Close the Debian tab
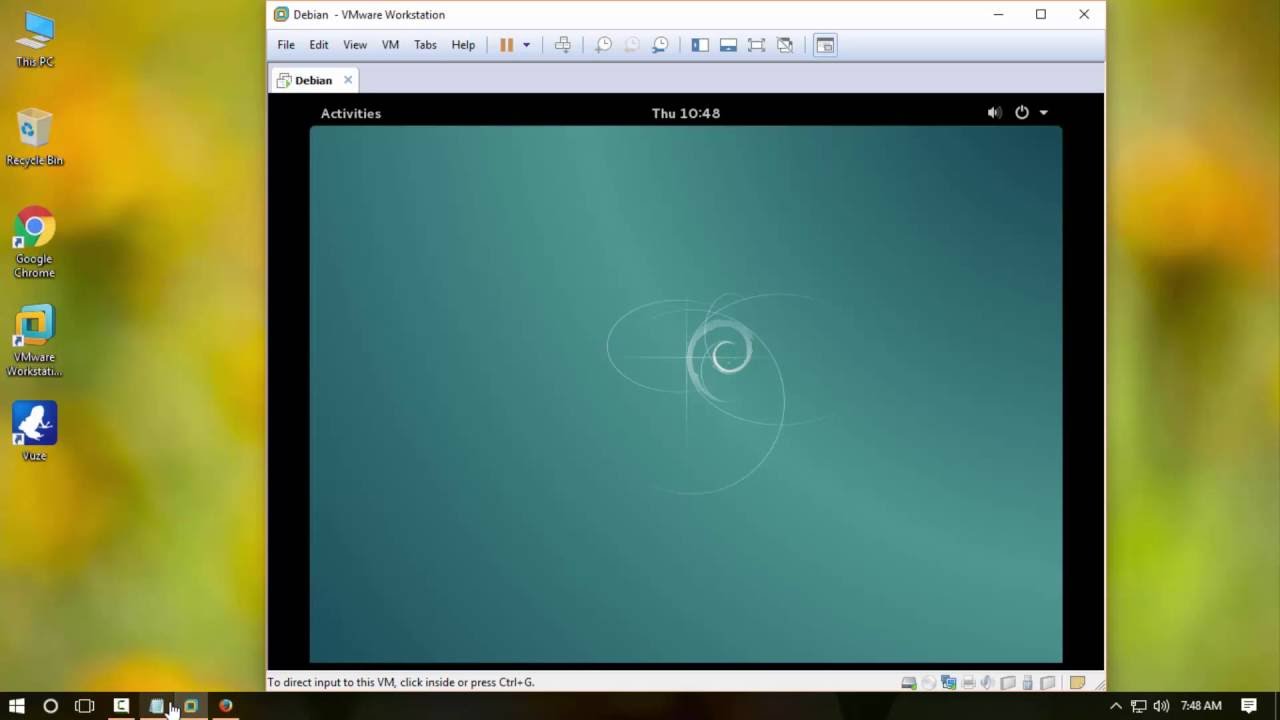This screenshot has height=720, width=1280. click(348, 80)
